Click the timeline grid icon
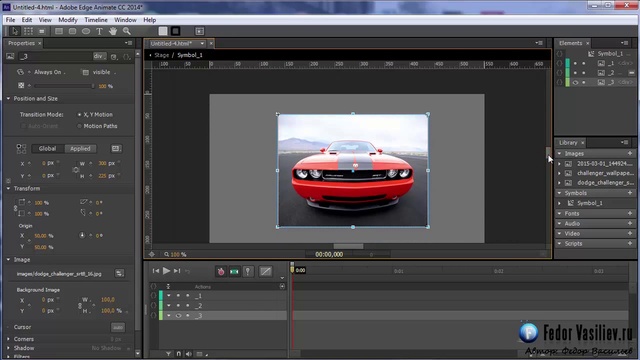640x360 pixels. click(x=199, y=354)
